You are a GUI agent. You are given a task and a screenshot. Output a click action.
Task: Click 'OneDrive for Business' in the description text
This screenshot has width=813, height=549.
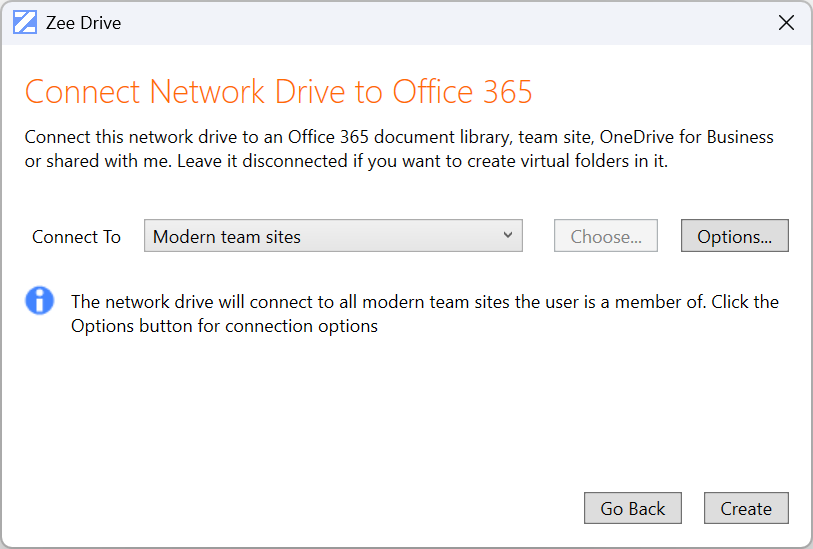(x=687, y=138)
